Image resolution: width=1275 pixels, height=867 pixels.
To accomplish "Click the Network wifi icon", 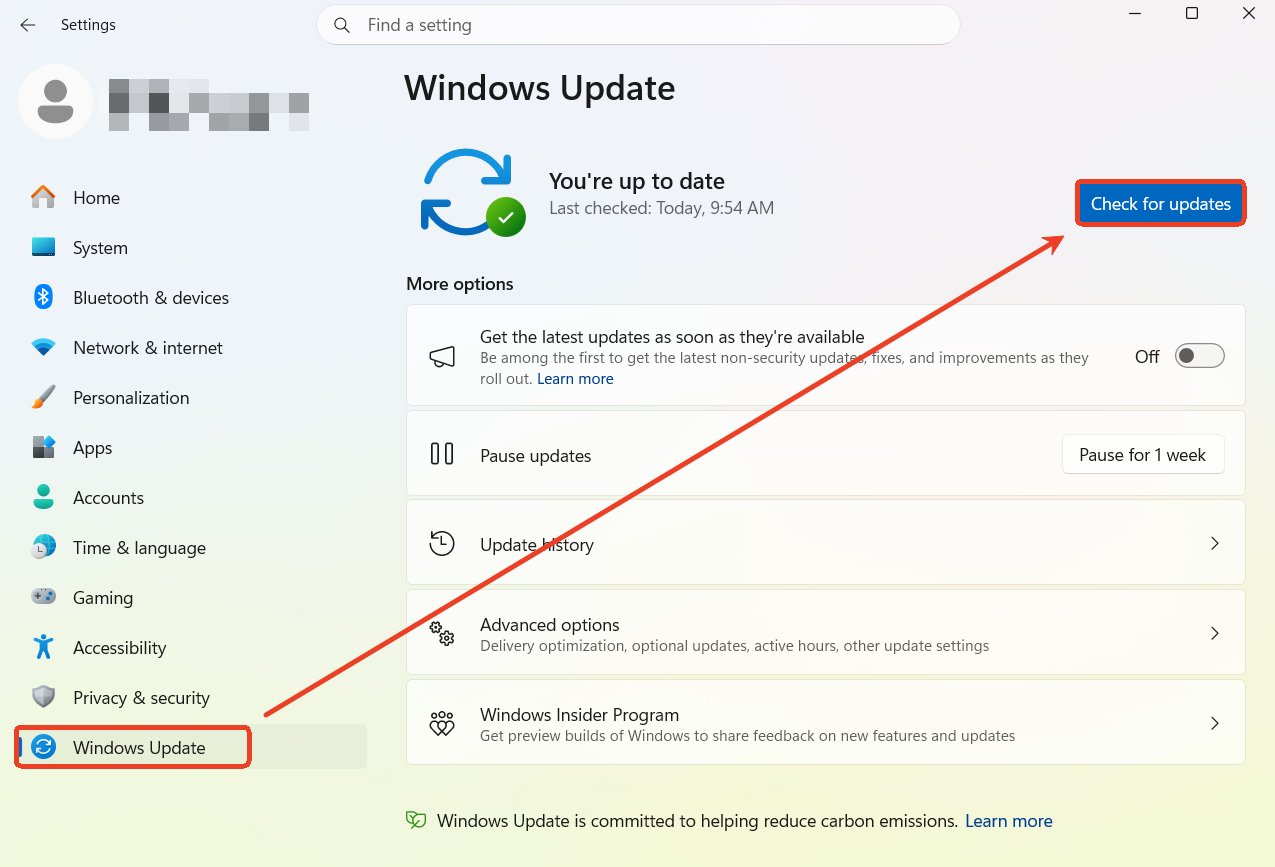I will coord(43,347).
